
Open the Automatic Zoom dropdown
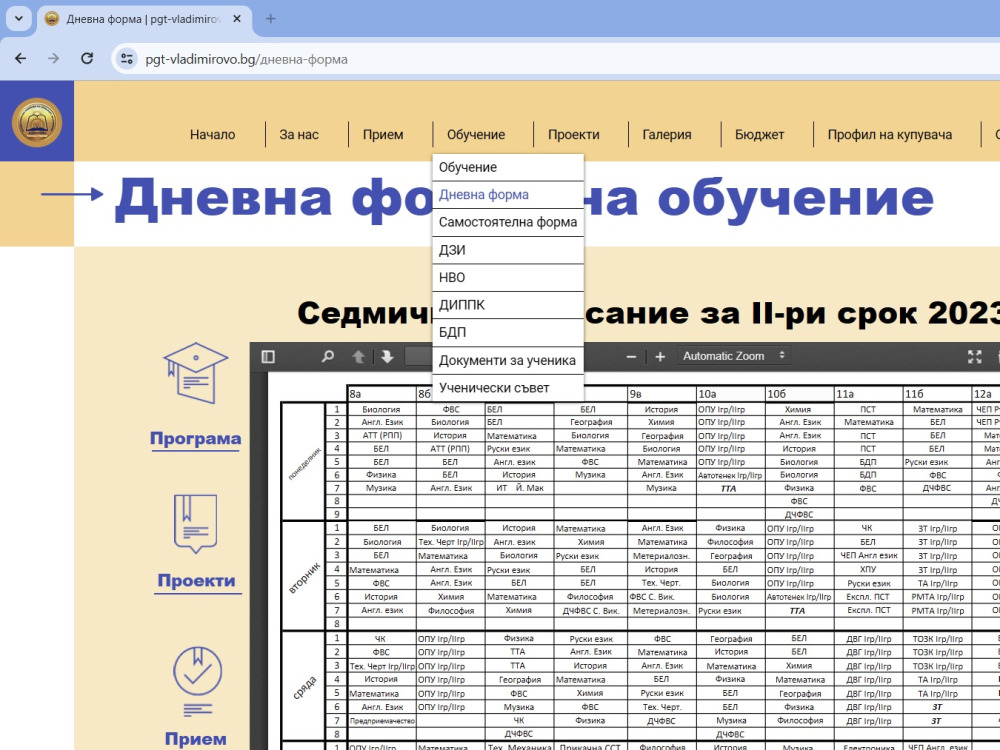click(x=733, y=356)
